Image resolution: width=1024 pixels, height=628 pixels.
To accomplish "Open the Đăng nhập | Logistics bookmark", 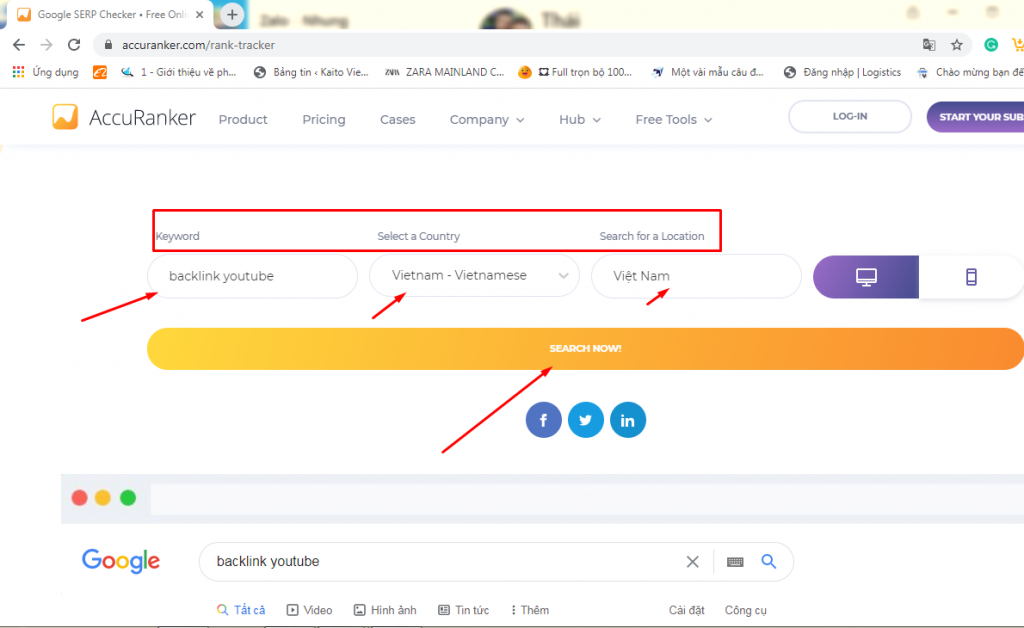I will pos(842,72).
